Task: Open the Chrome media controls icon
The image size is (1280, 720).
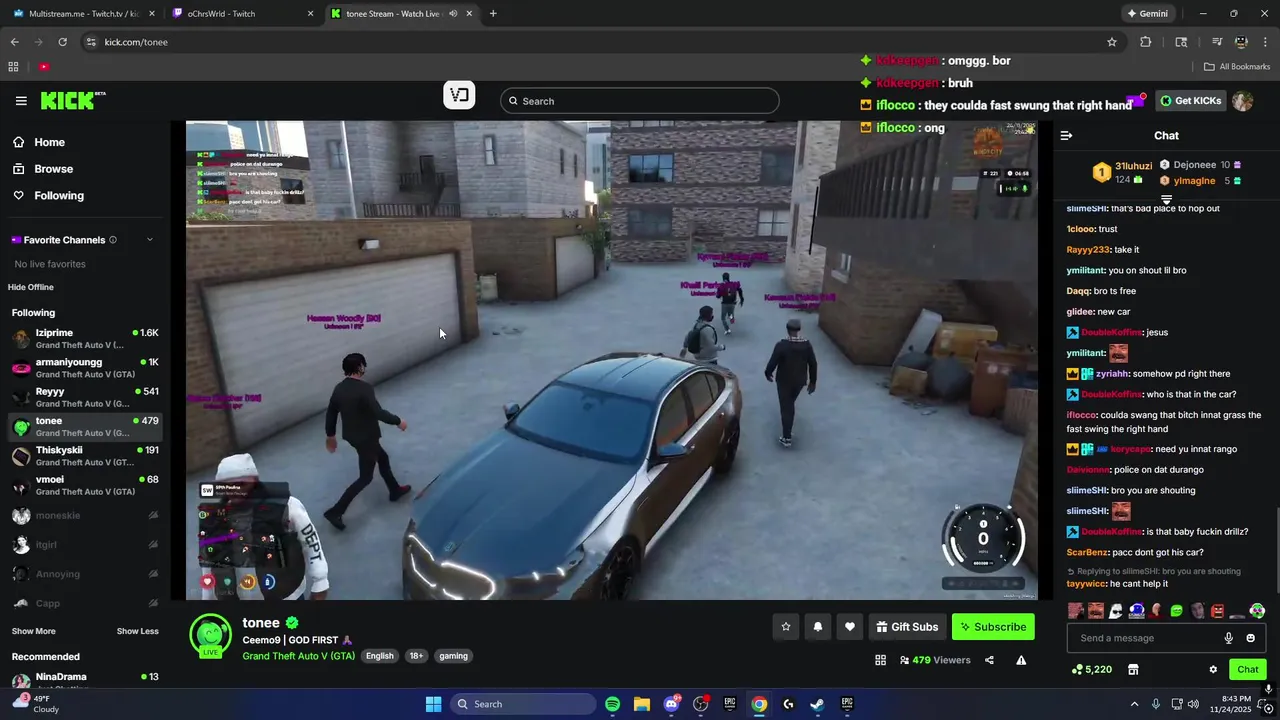Action: 1217,42
